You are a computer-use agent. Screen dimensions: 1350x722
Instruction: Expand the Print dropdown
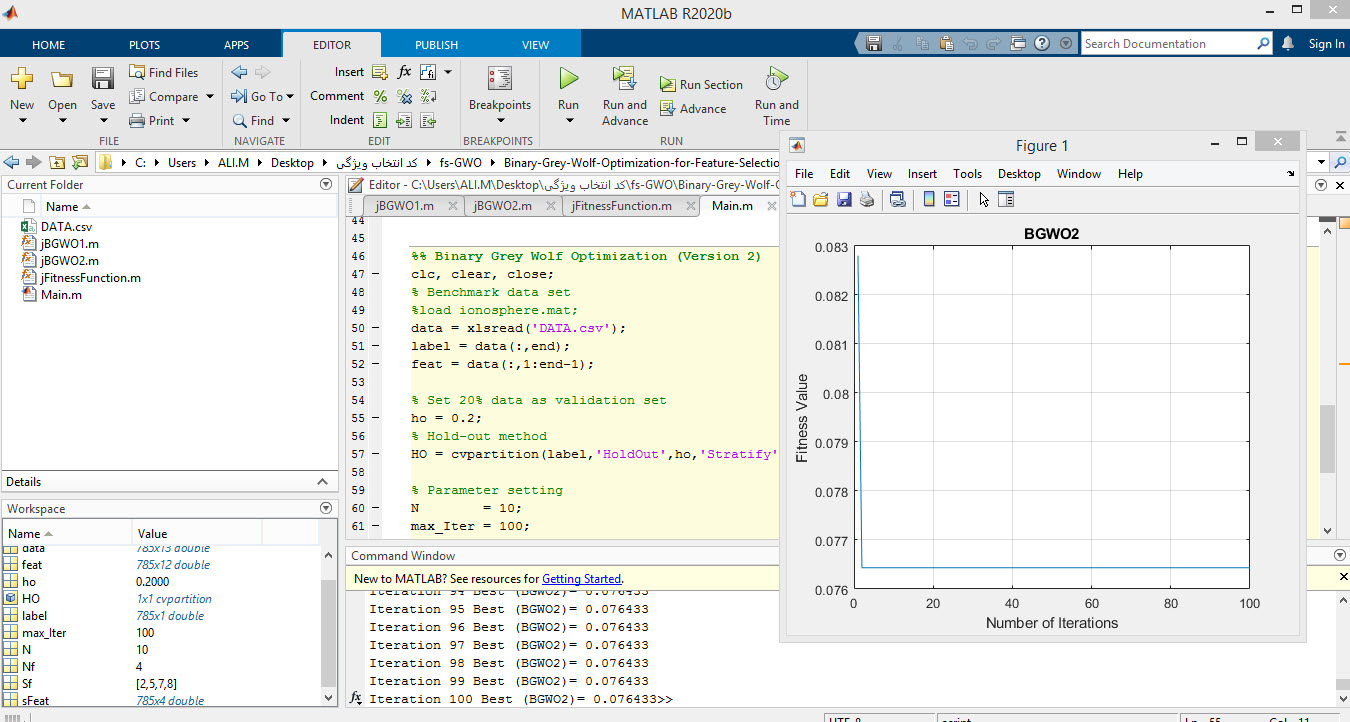point(184,121)
